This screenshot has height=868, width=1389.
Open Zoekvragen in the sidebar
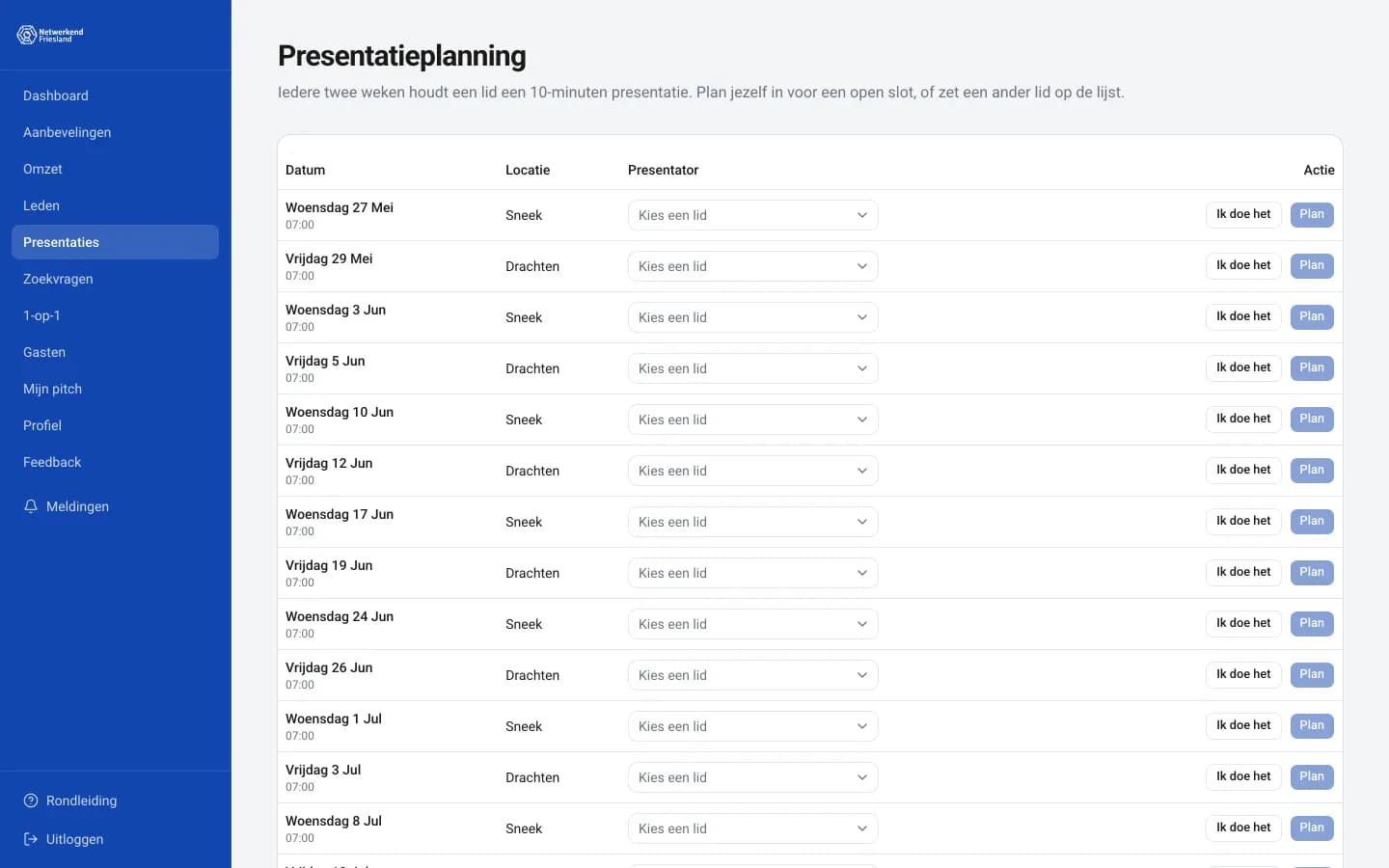[x=115, y=279]
